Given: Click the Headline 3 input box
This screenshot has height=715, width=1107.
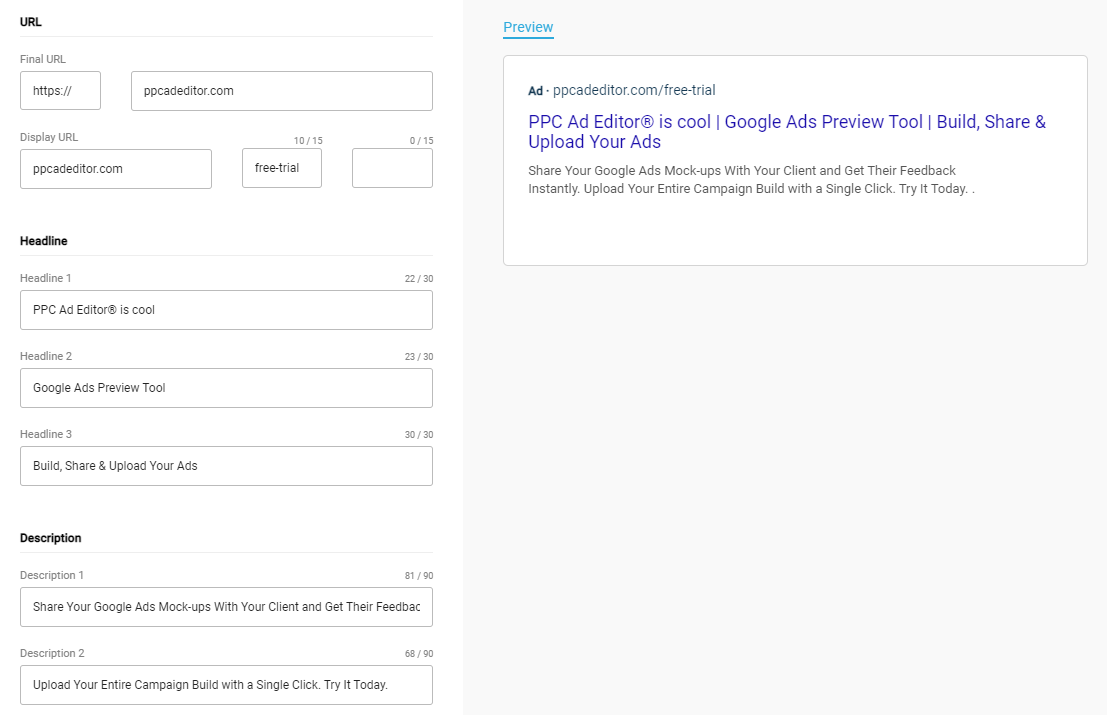Looking at the screenshot, I should click(x=226, y=466).
